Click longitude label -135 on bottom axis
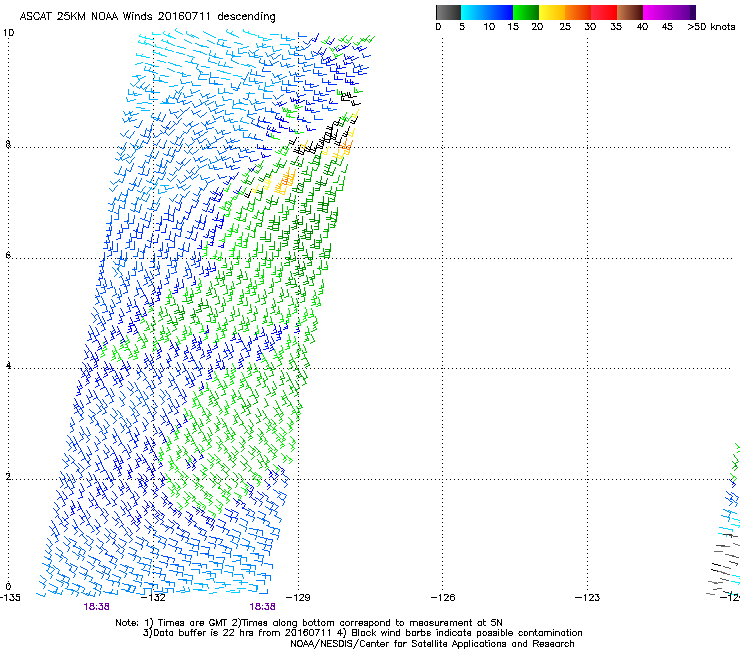Viewport: 740px width, 650px height. point(10,598)
